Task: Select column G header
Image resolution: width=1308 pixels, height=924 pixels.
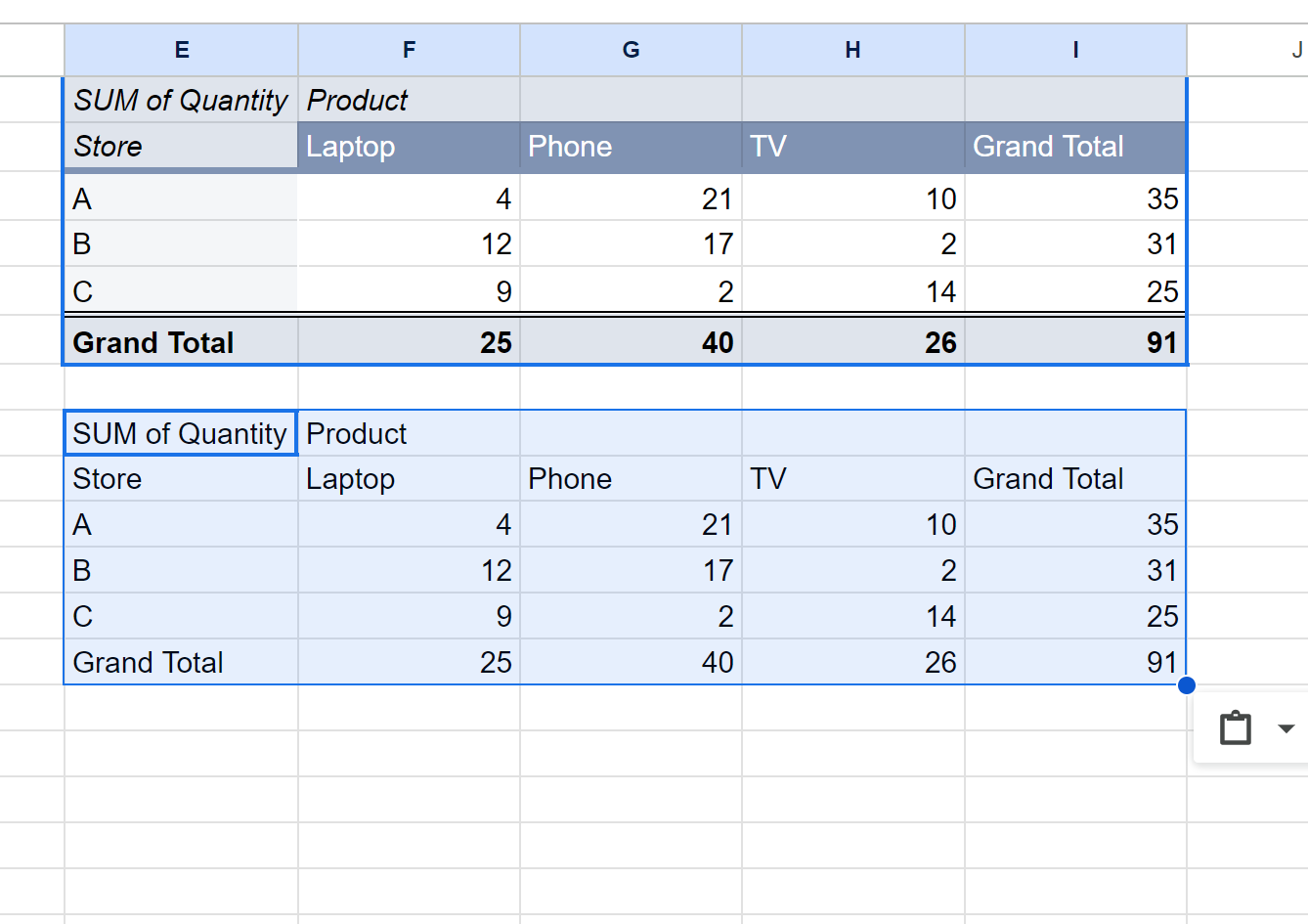Action: (x=631, y=50)
